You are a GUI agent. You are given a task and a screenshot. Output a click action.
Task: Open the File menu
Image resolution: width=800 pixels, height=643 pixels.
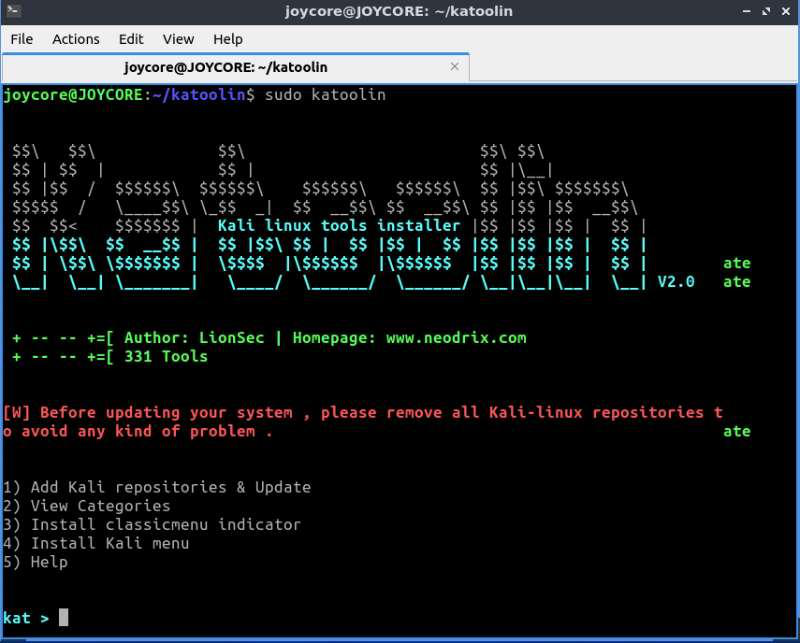(21, 39)
